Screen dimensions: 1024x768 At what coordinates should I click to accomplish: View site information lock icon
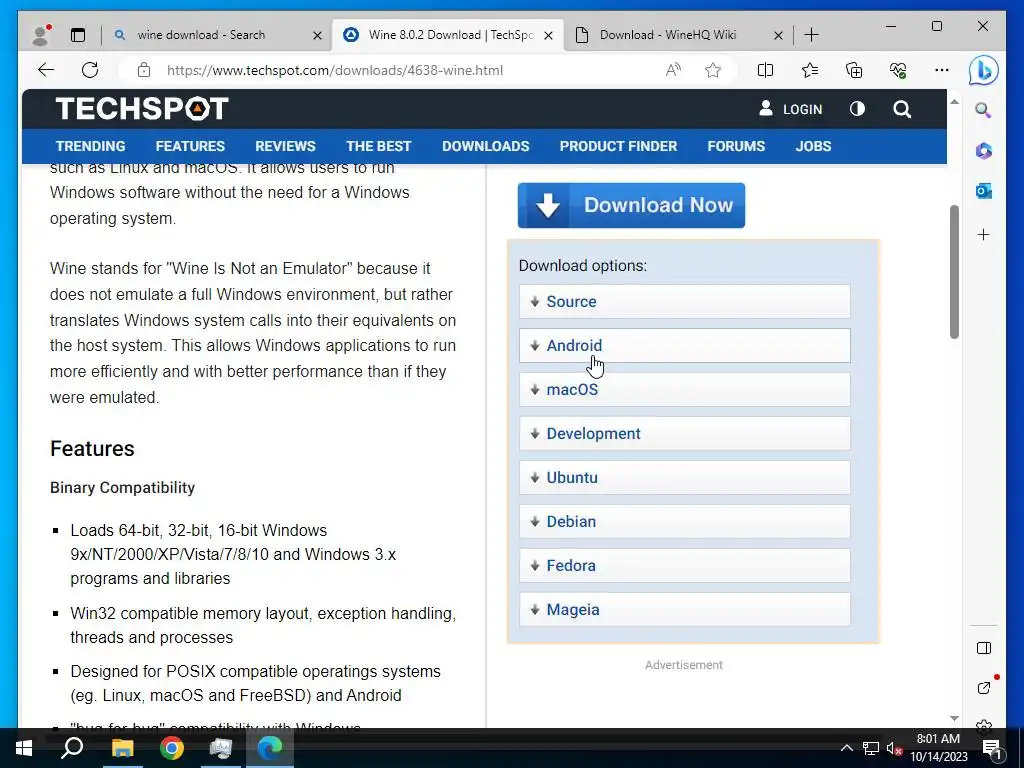coord(144,70)
